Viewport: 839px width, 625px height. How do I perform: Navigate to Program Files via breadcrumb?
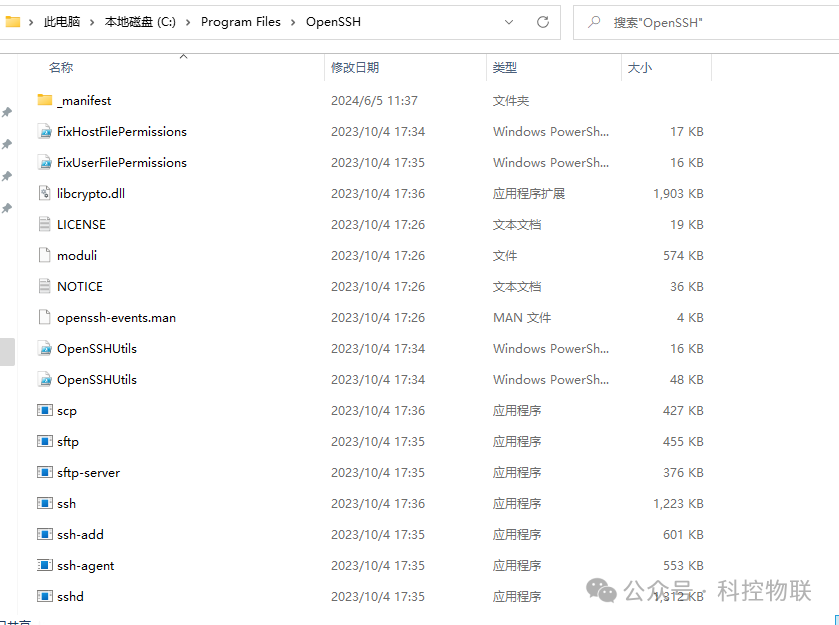[241, 21]
